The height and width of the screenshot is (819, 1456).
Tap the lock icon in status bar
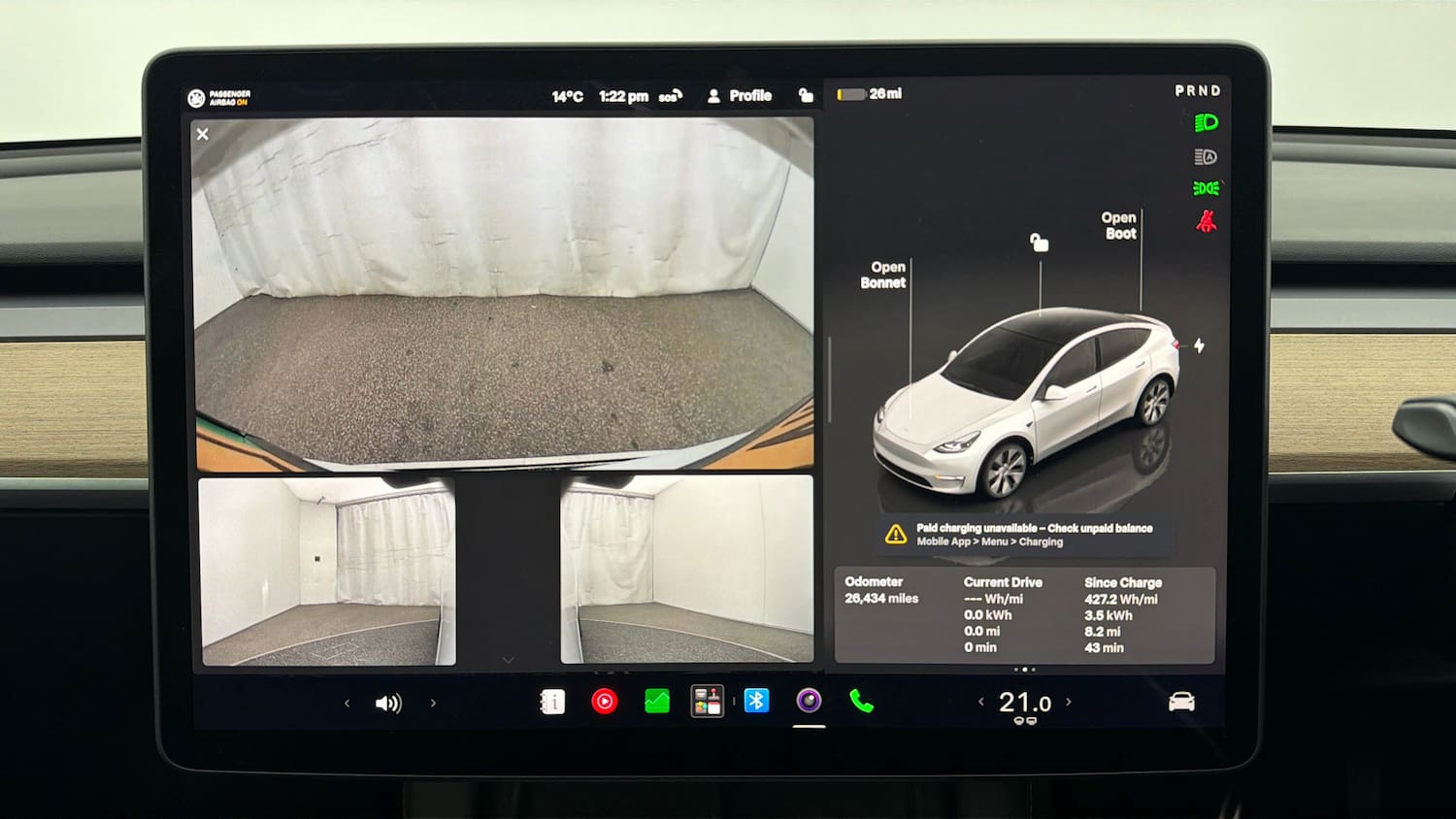click(x=806, y=95)
